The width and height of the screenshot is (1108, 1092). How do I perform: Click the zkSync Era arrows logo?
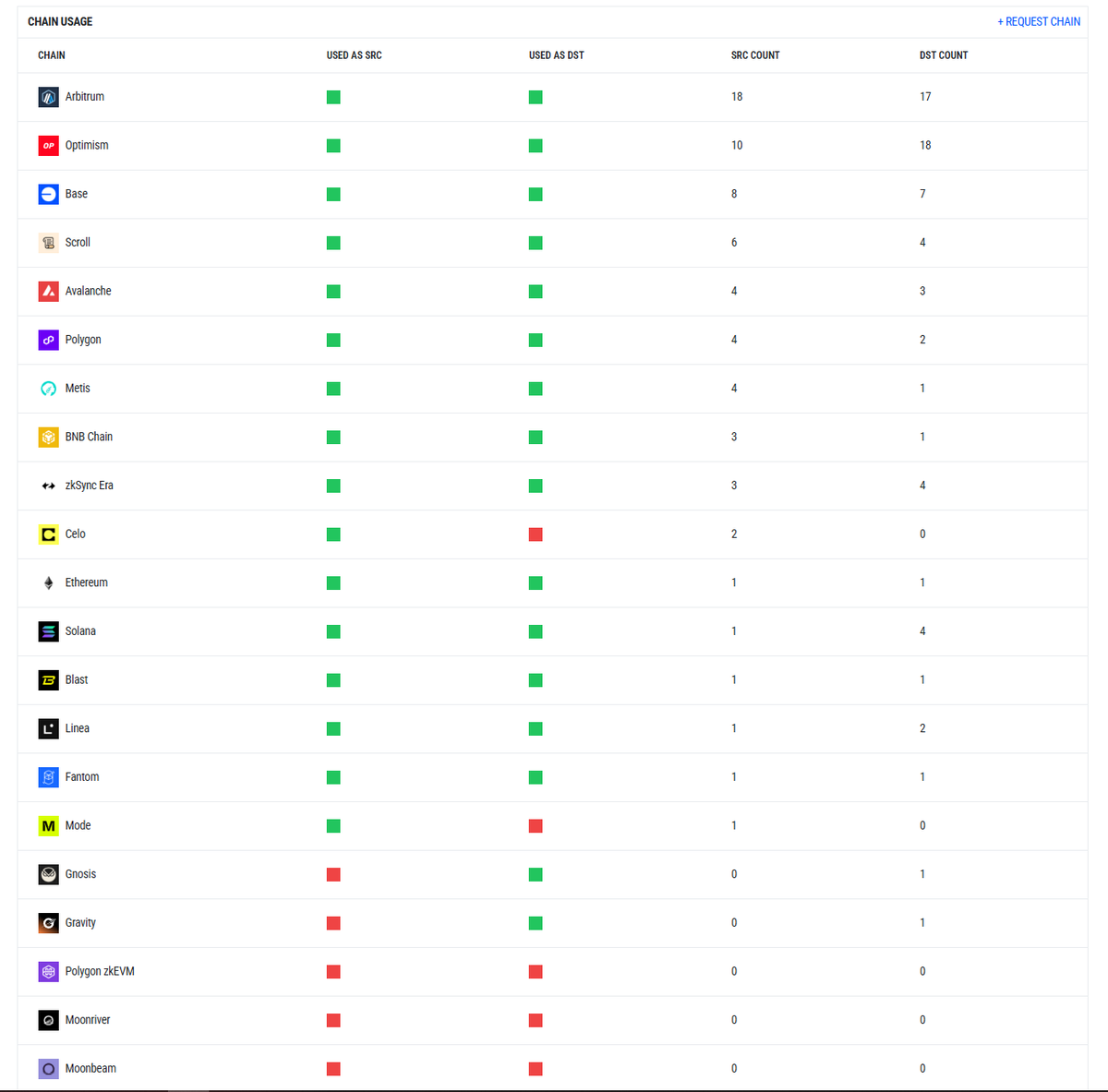48,486
